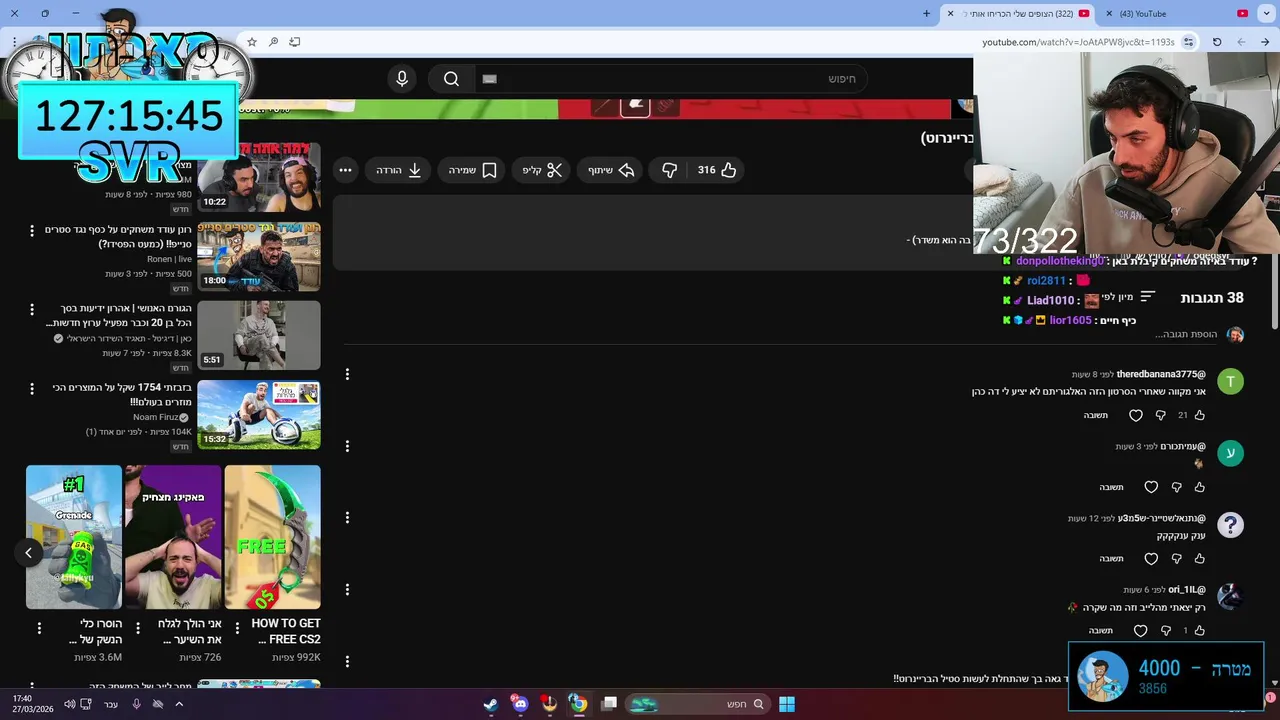Open theredbanana3775 channel avatar
The height and width of the screenshot is (720, 1280).
pyautogui.click(x=1231, y=381)
